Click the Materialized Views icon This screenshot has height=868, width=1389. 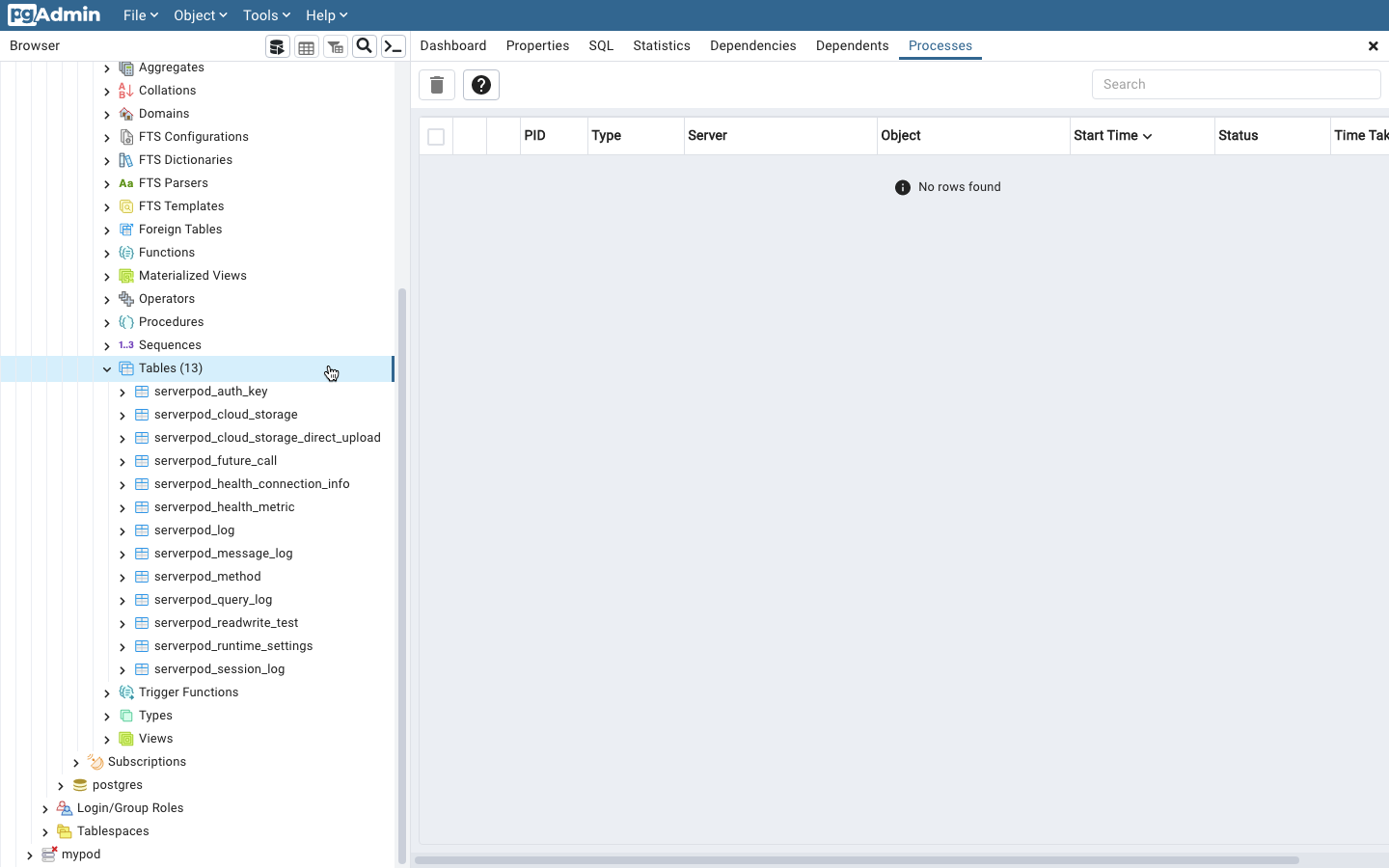[x=126, y=276]
